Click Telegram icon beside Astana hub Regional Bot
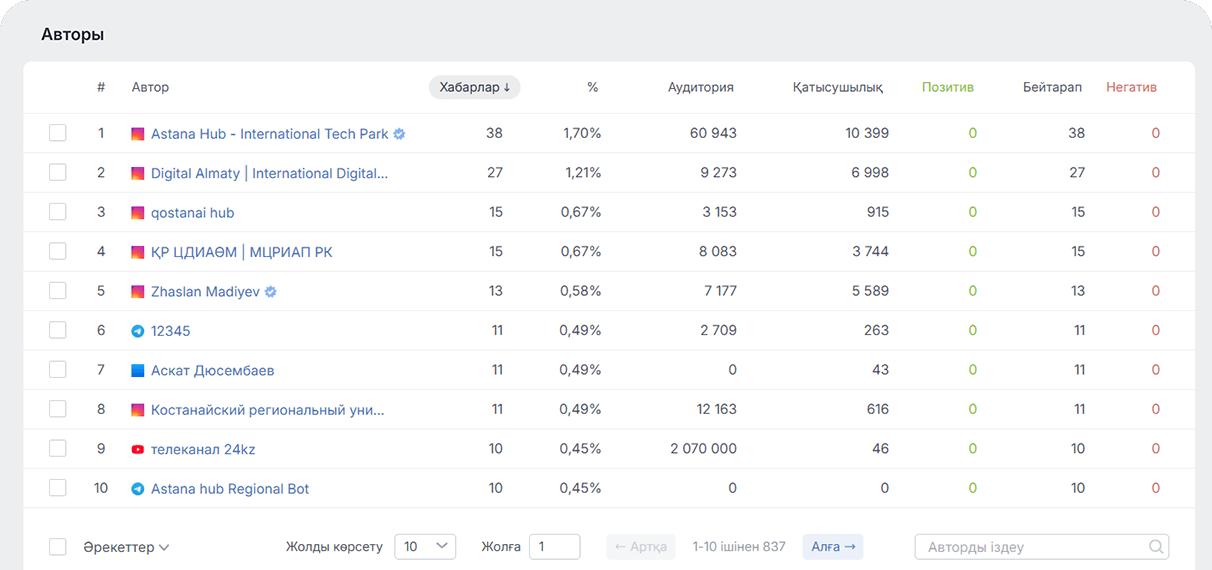The image size is (1212, 570). pyautogui.click(x=138, y=489)
